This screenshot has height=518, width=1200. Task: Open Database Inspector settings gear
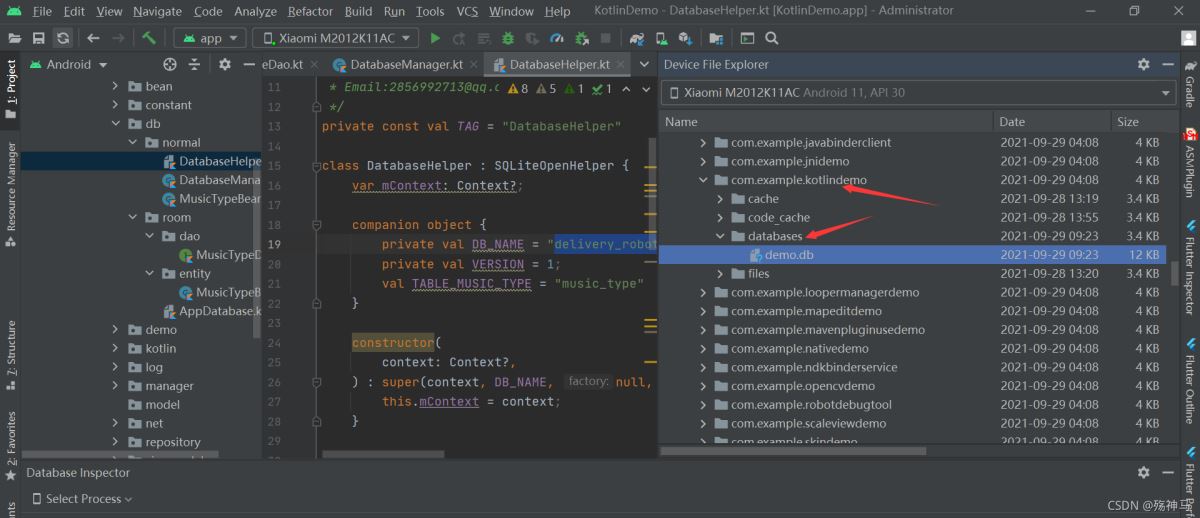(1143, 472)
